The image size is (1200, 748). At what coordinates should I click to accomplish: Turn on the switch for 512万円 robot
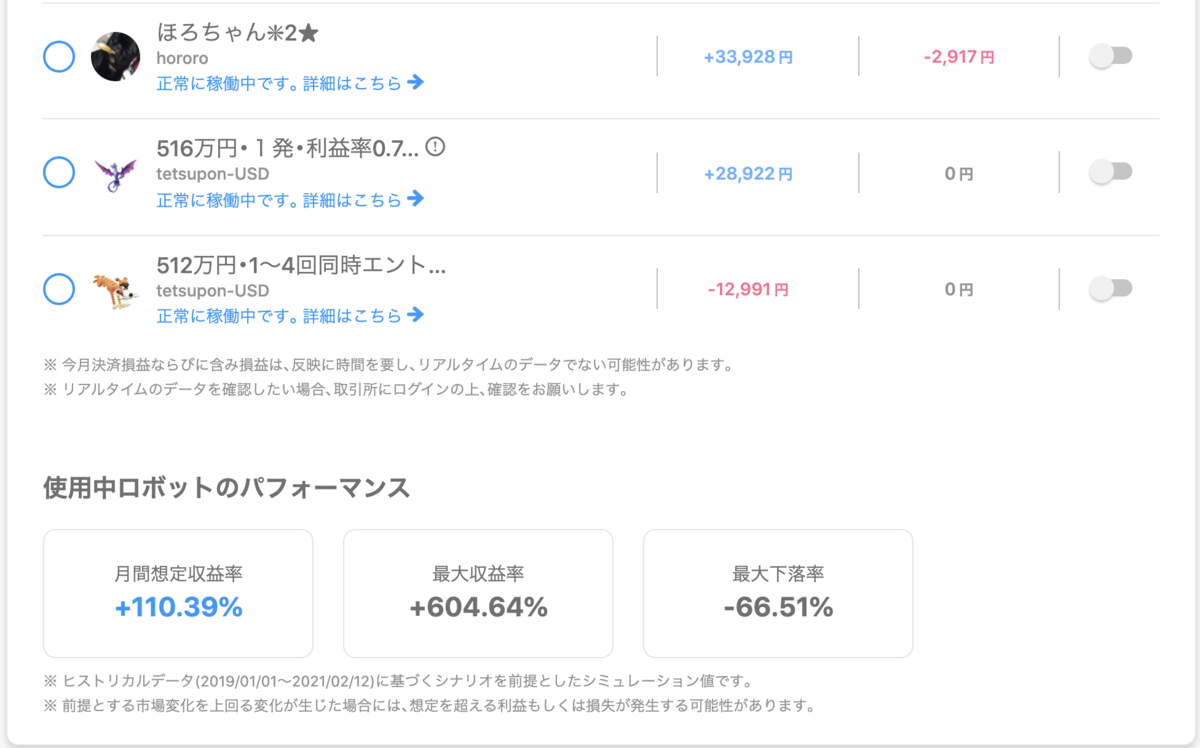pos(1110,289)
